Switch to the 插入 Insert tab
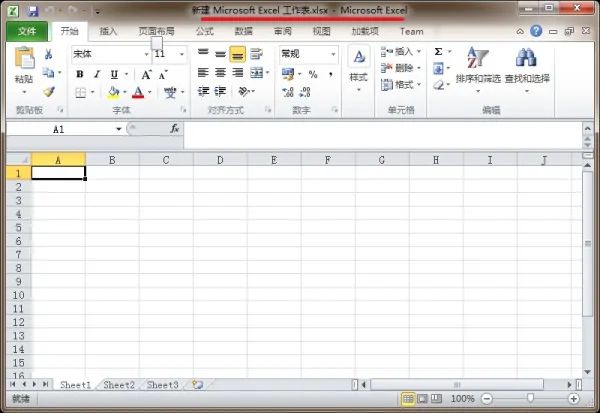Image resolution: width=600 pixels, height=413 pixels. pyautogui.click(x=108, y=31)
